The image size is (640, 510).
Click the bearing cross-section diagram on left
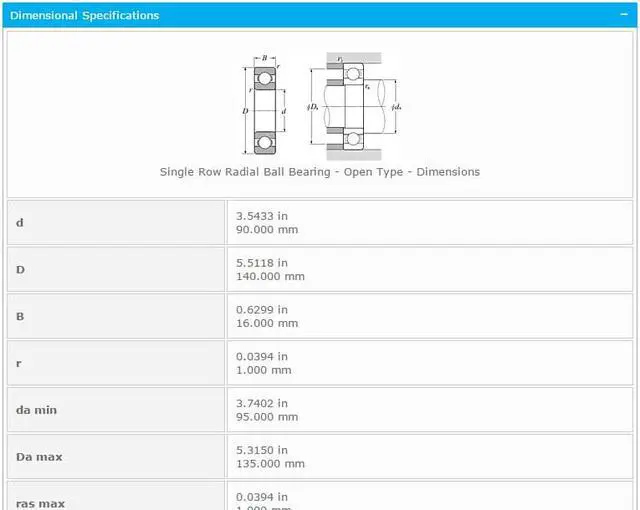click(264, 105)
